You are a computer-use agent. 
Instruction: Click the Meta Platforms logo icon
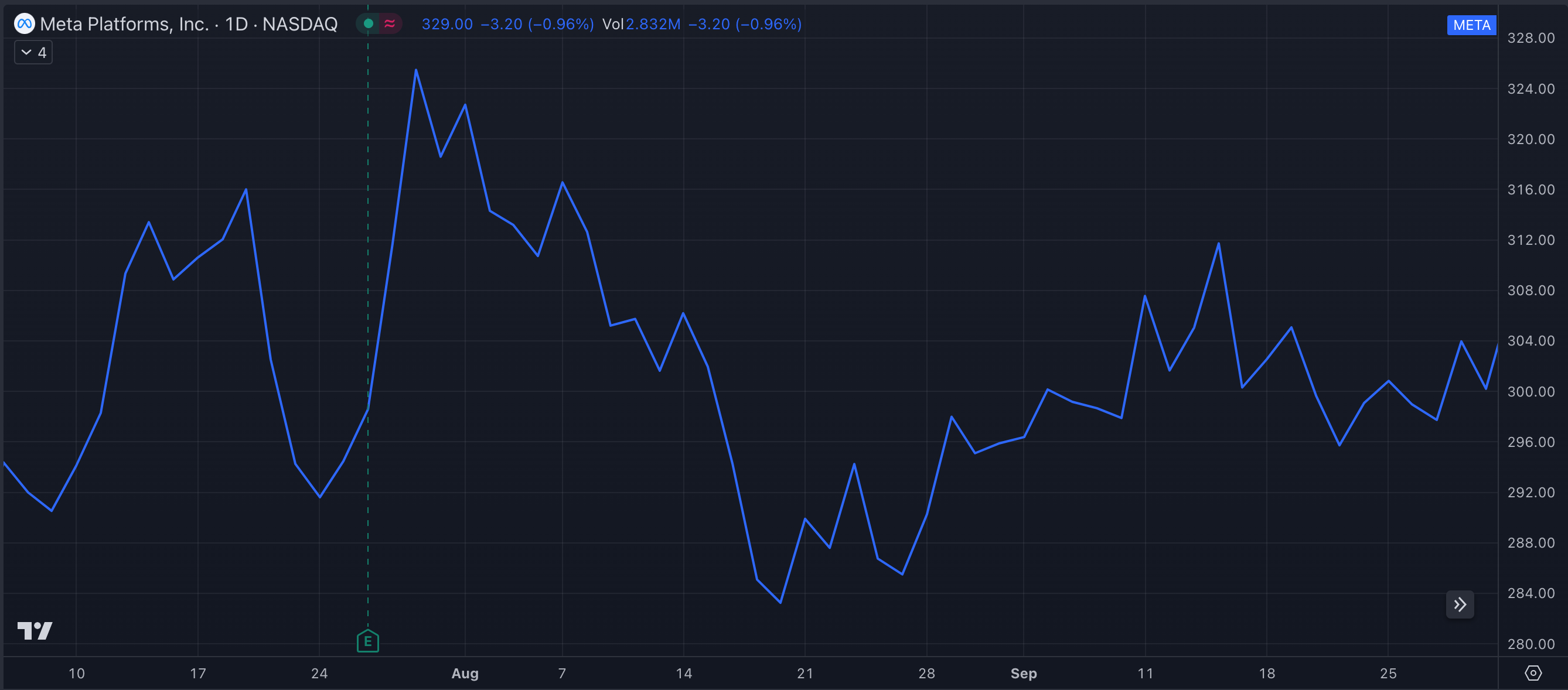pos(25,24)
